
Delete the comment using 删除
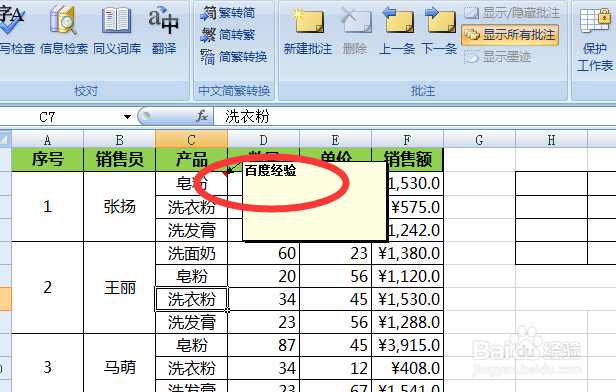coord(355,31)
